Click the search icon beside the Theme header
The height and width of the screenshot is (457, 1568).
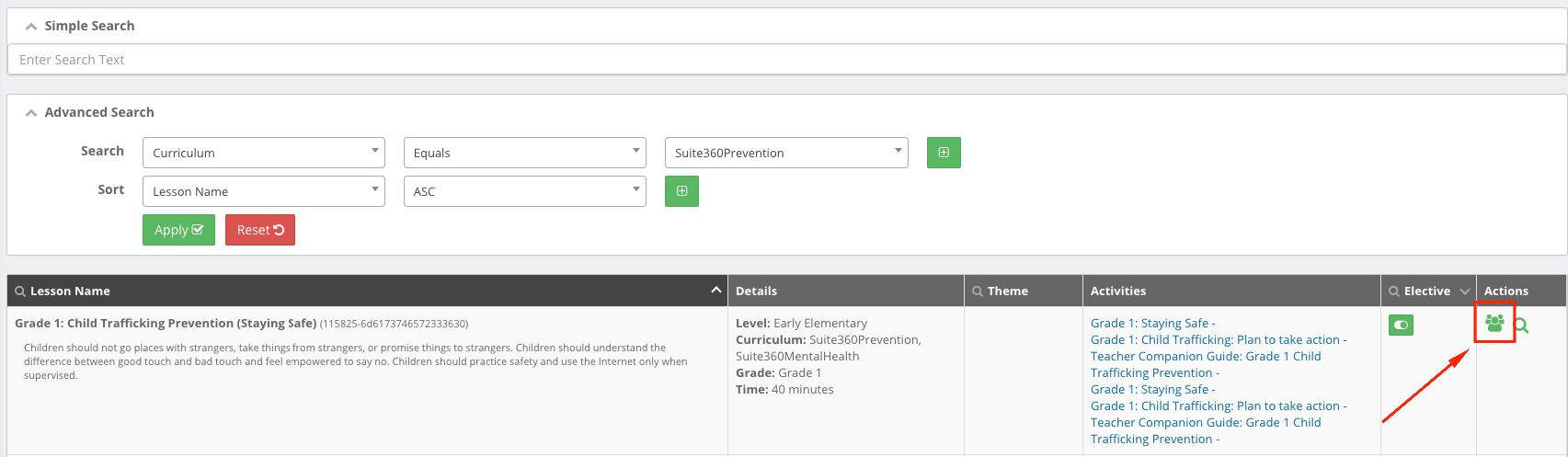(978, 291)
